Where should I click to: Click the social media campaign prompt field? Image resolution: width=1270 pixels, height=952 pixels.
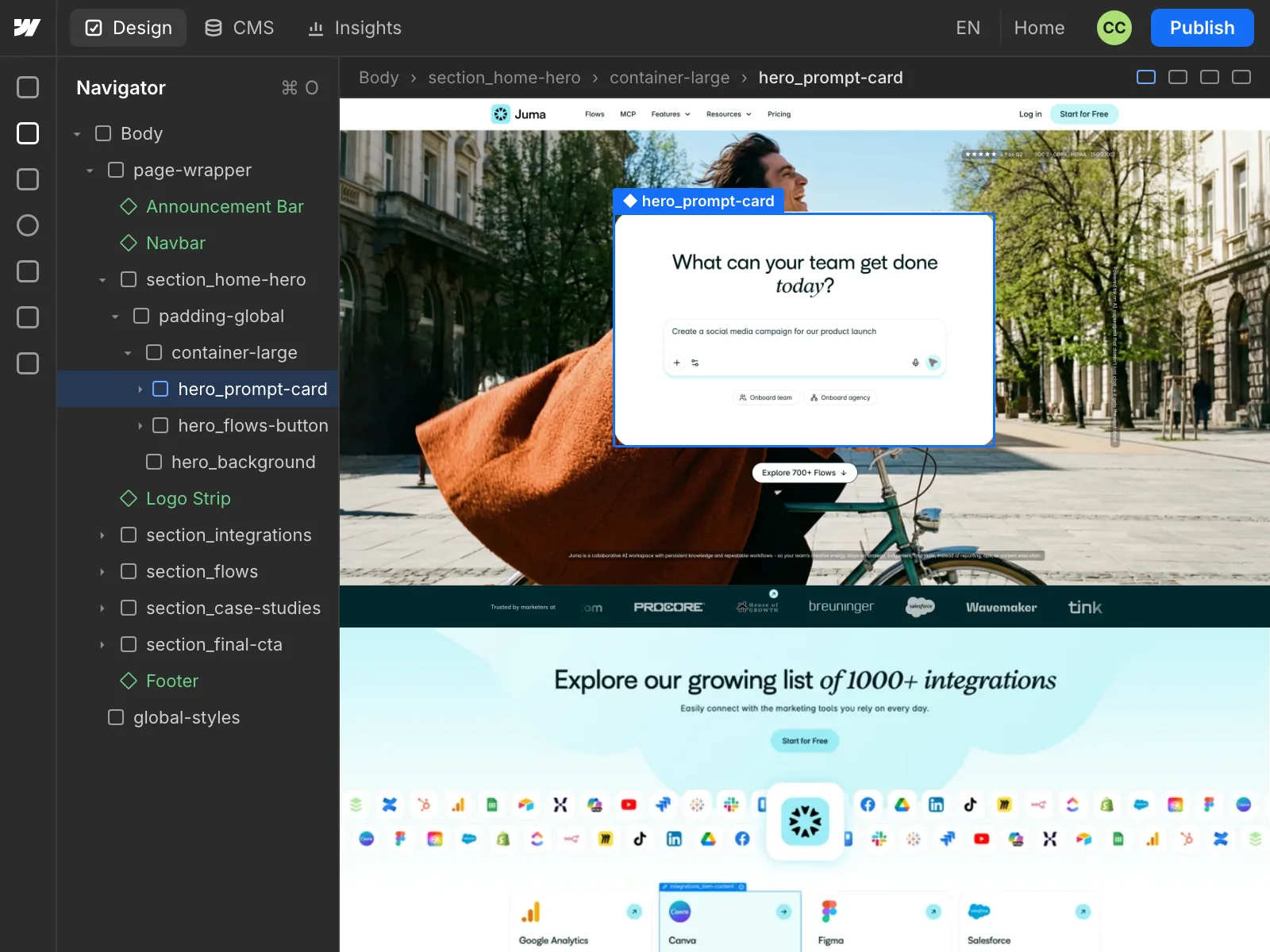click(804, 347)
